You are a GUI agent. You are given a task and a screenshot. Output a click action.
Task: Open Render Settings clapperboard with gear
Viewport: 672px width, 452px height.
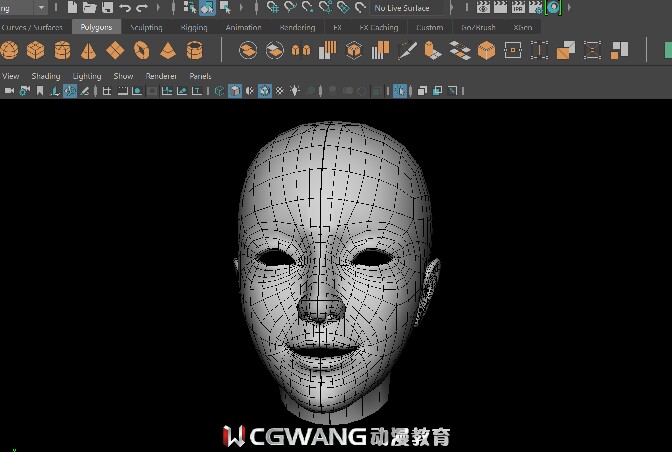coord(536,7)
